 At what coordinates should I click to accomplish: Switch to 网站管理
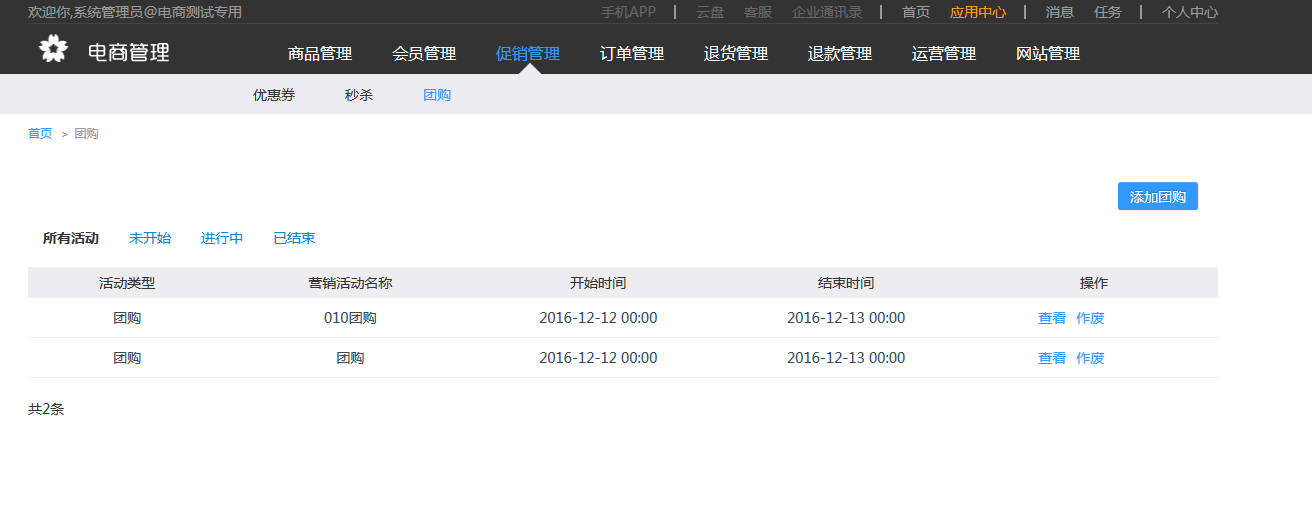tap(1048, 54)
